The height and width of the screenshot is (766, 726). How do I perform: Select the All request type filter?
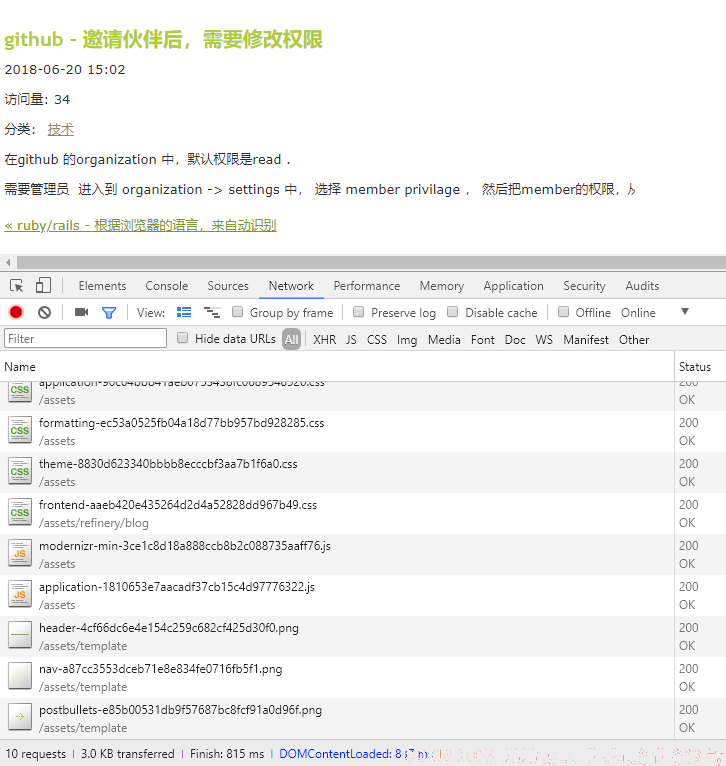[x=292, y=340]
